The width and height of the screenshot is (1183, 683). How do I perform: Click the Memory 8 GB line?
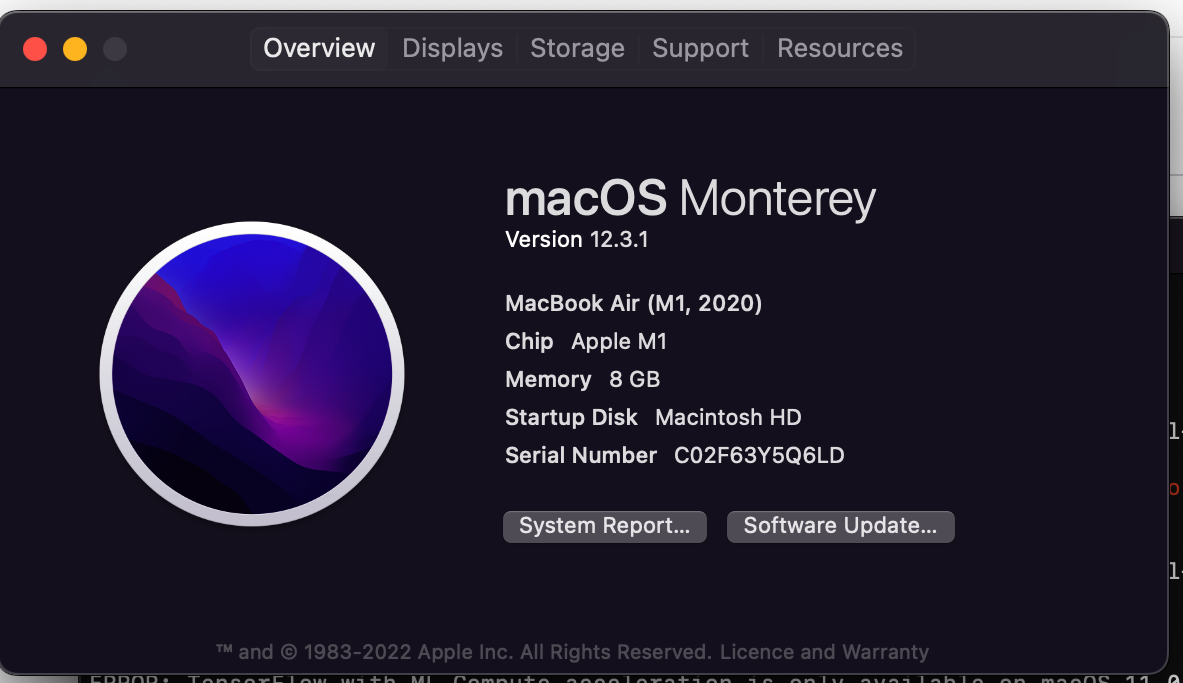click(582, 380)
